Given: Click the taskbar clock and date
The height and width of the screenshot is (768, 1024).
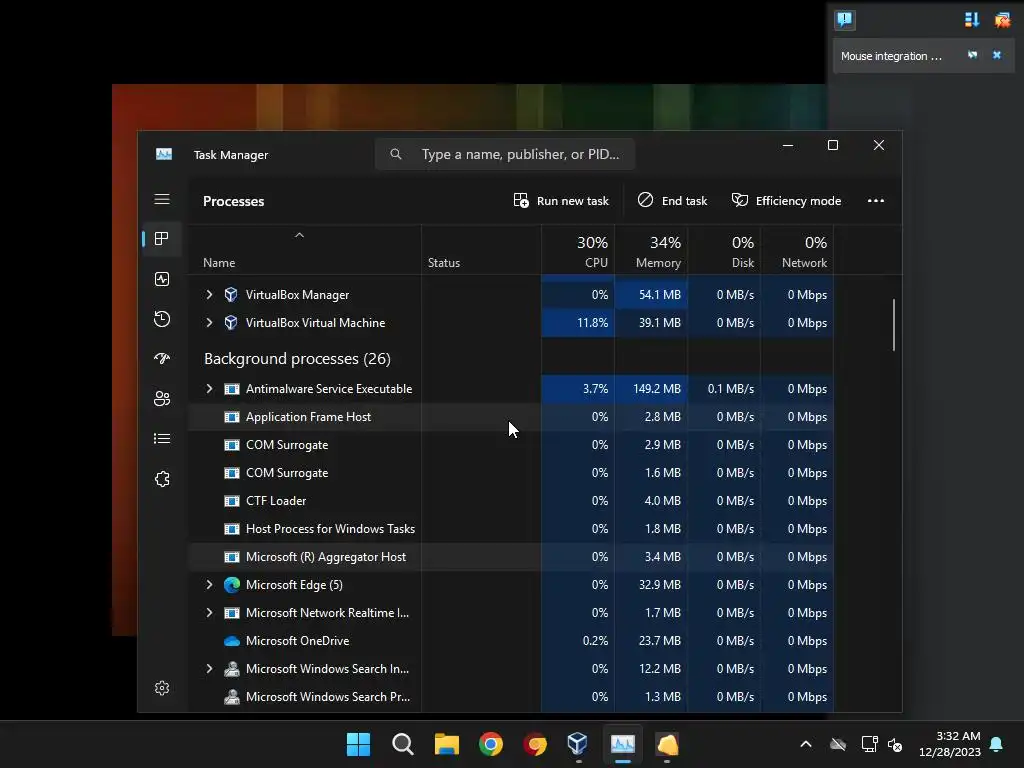Looking at the screenshot, I should (950, 744).
